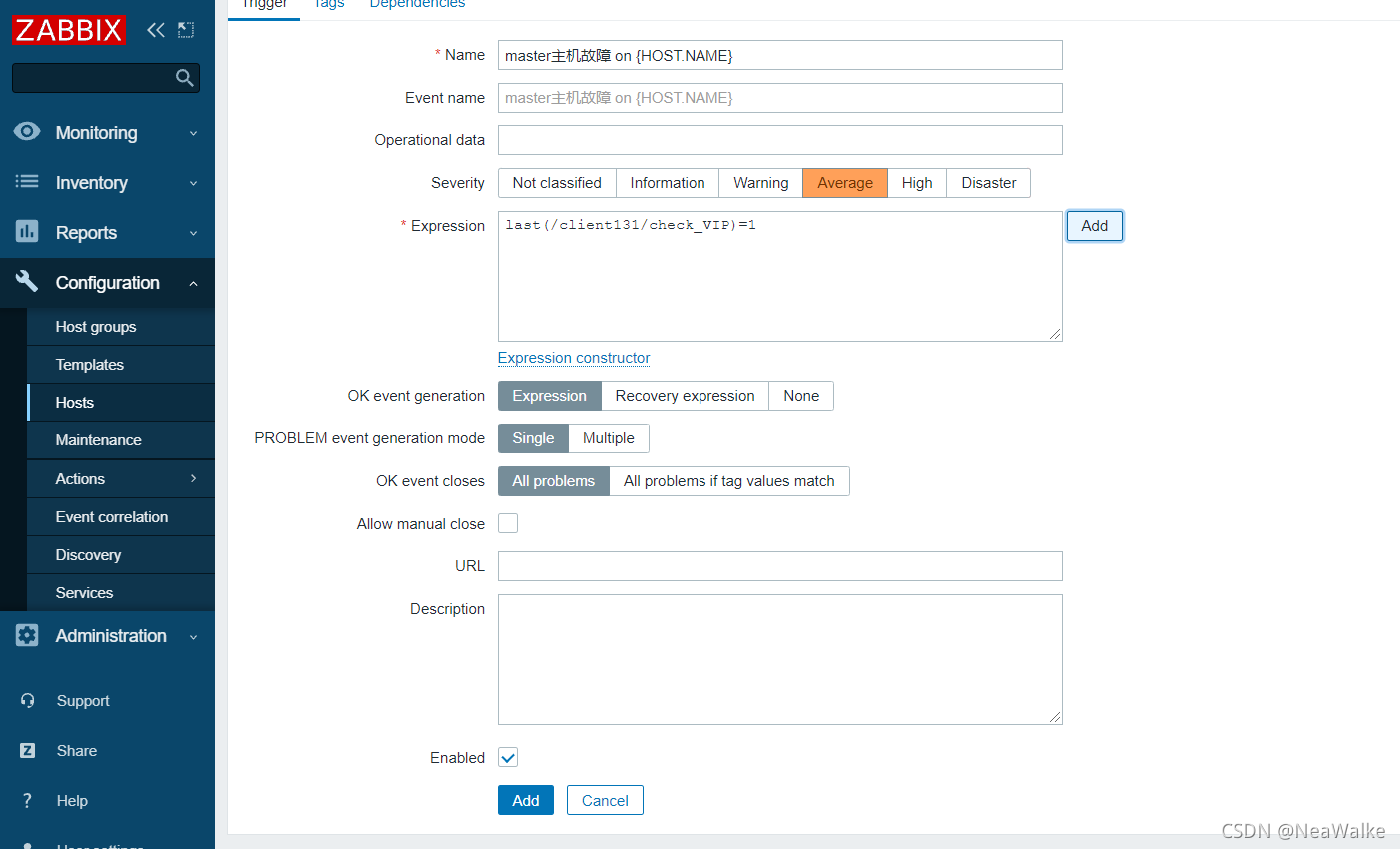Open Discovery menu item
Viewport: 1400px width, 849px height.
pos(121,555)
